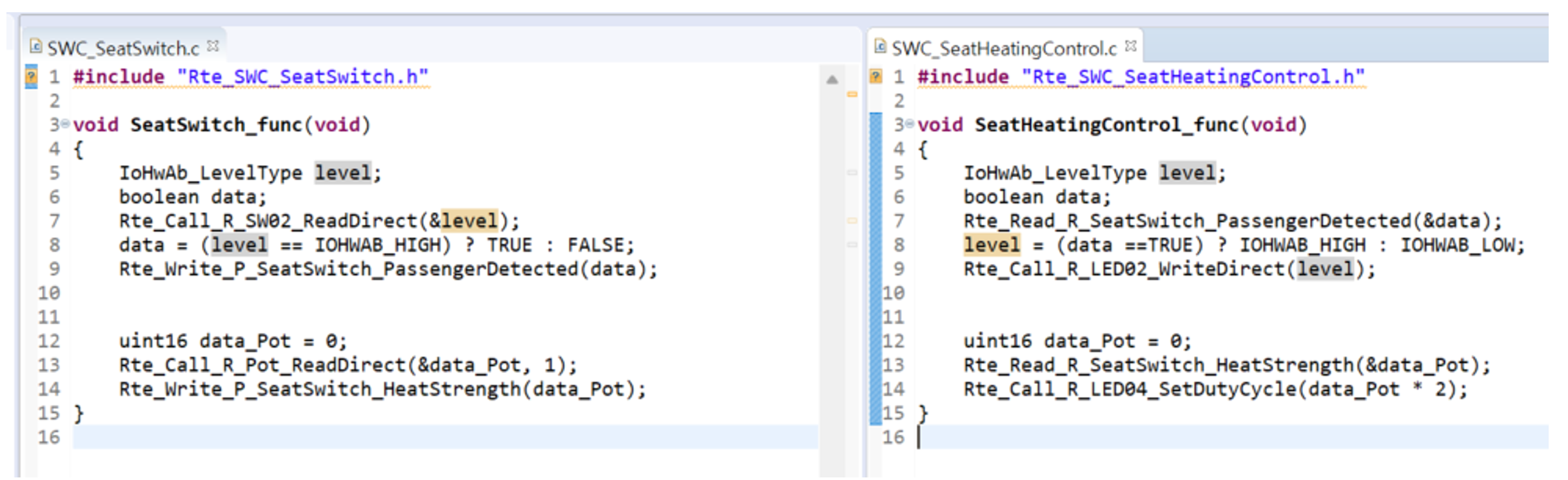Click the Rte_SWC_SeatSwitch.h include string
The image size is (1568, 480).
click(x=302, y=77)
